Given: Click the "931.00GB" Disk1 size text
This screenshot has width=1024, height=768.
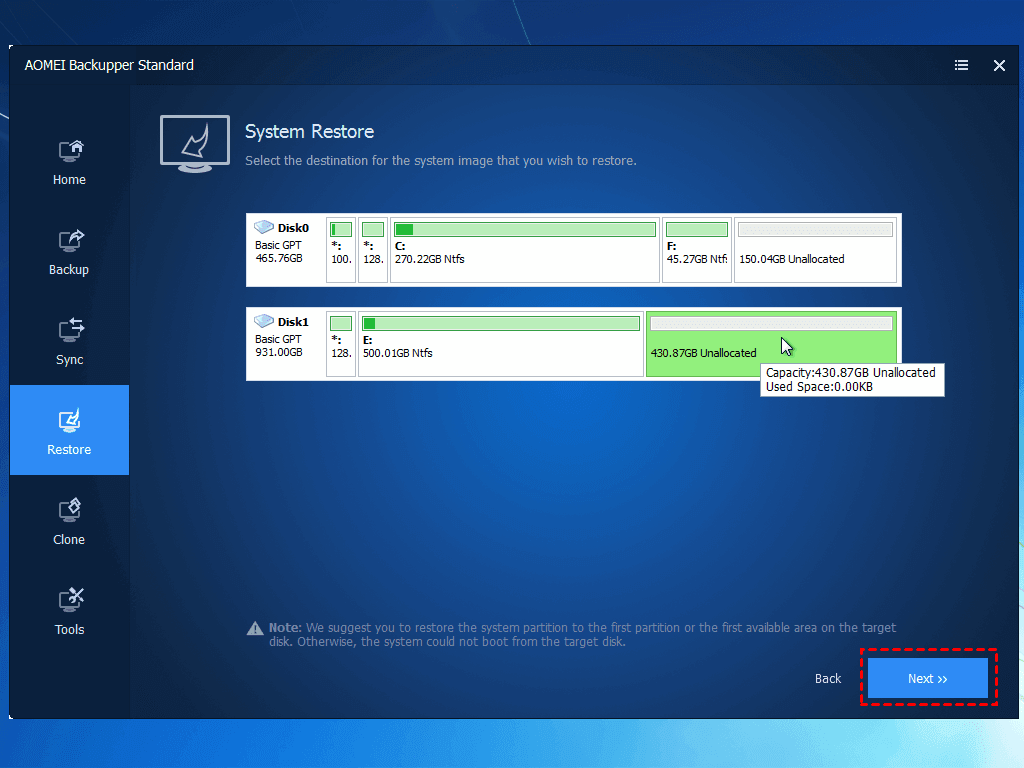Looking at the screenshot, I should pos(279,353).
